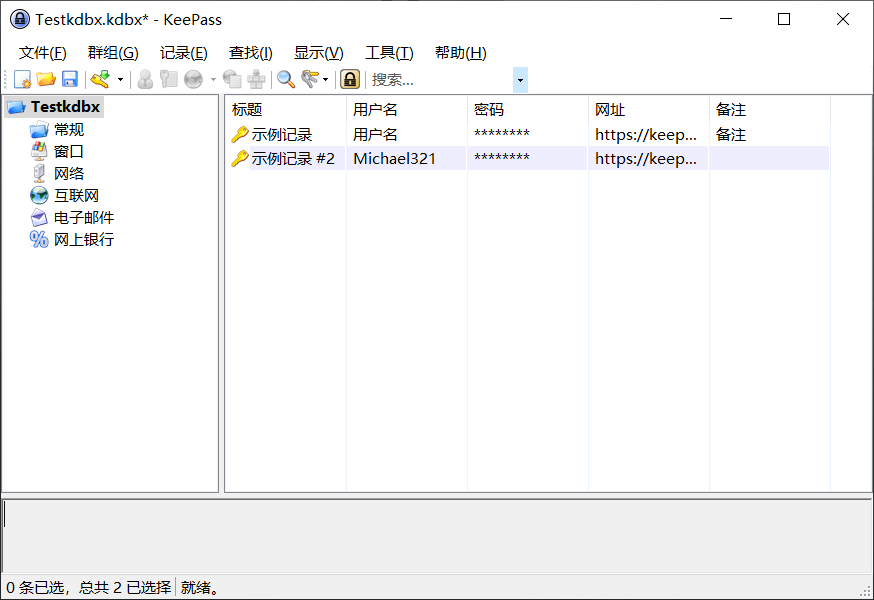
Task: Click the Open database folder icon
Action: [46, 79]
